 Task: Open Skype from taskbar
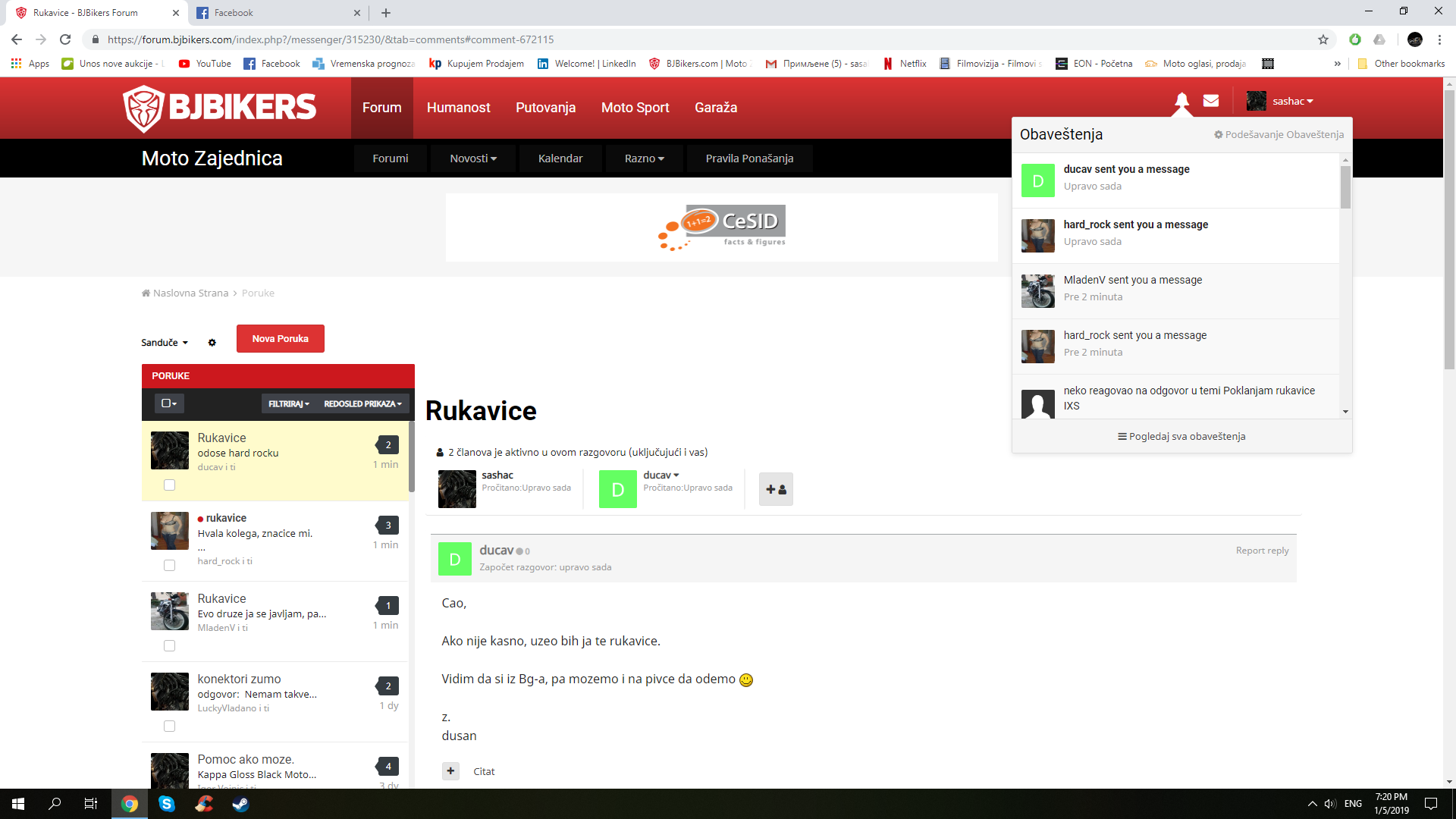pyautogui.click(x=167, y=804)
